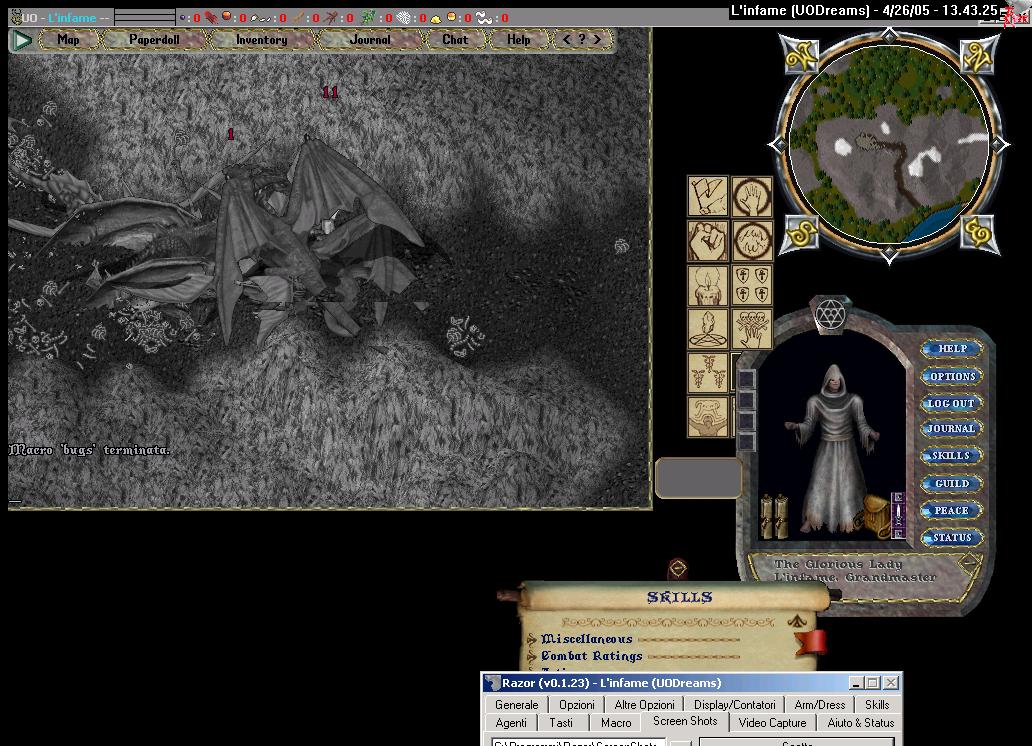Open the Aiuto & Status tab in Razor
1032x746 pixels.
coord(860,722)
